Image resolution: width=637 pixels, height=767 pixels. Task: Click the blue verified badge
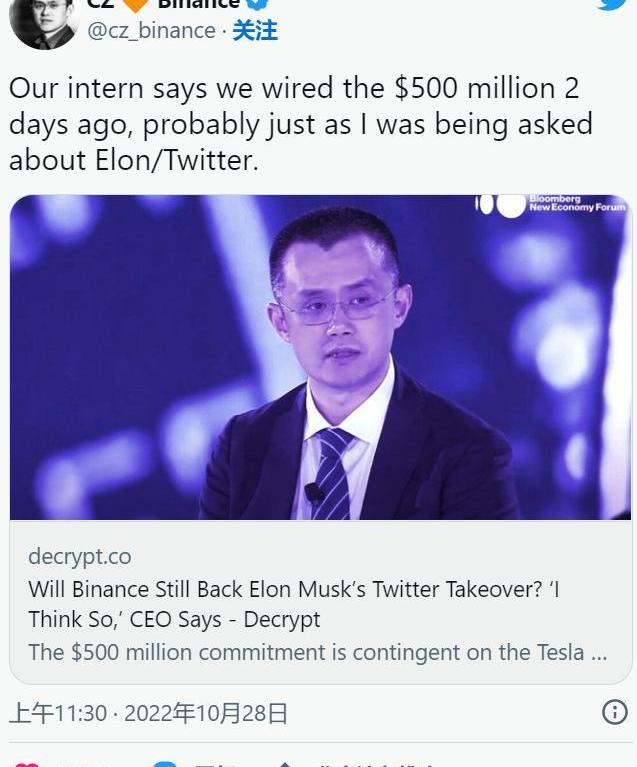[258, 4]
